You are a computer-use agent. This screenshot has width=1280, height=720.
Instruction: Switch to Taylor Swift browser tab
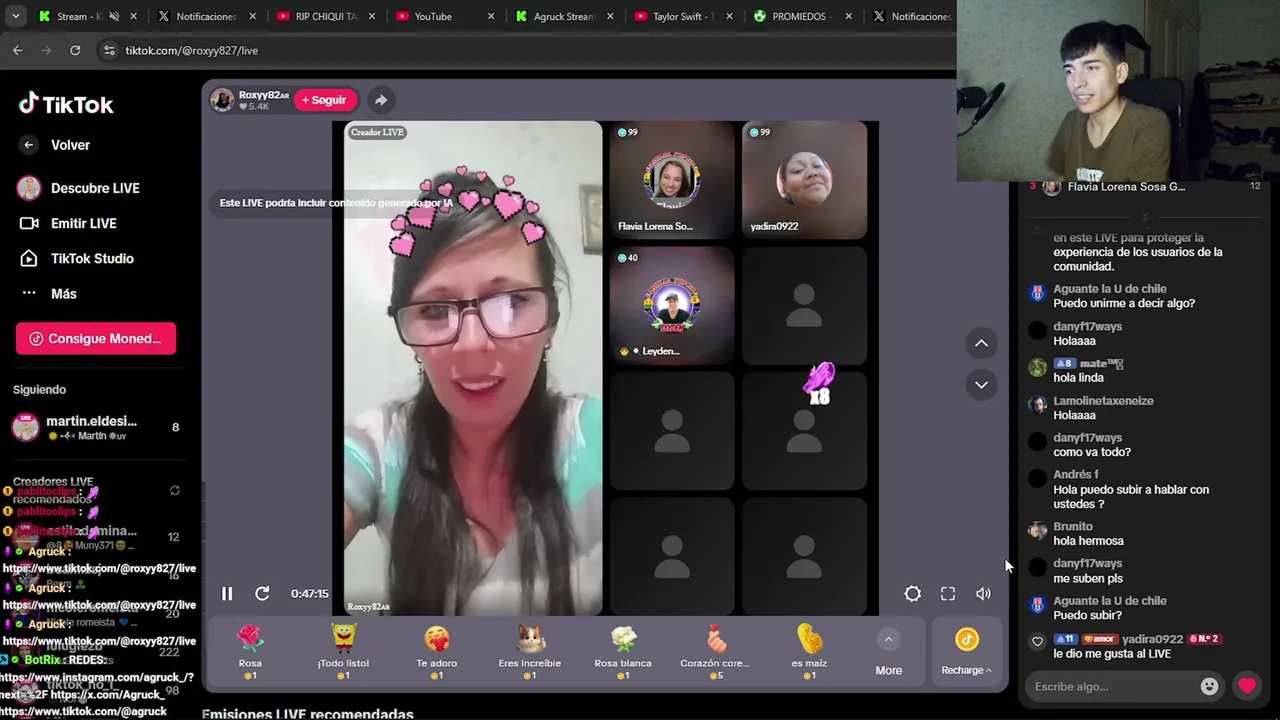pos(683,16)
